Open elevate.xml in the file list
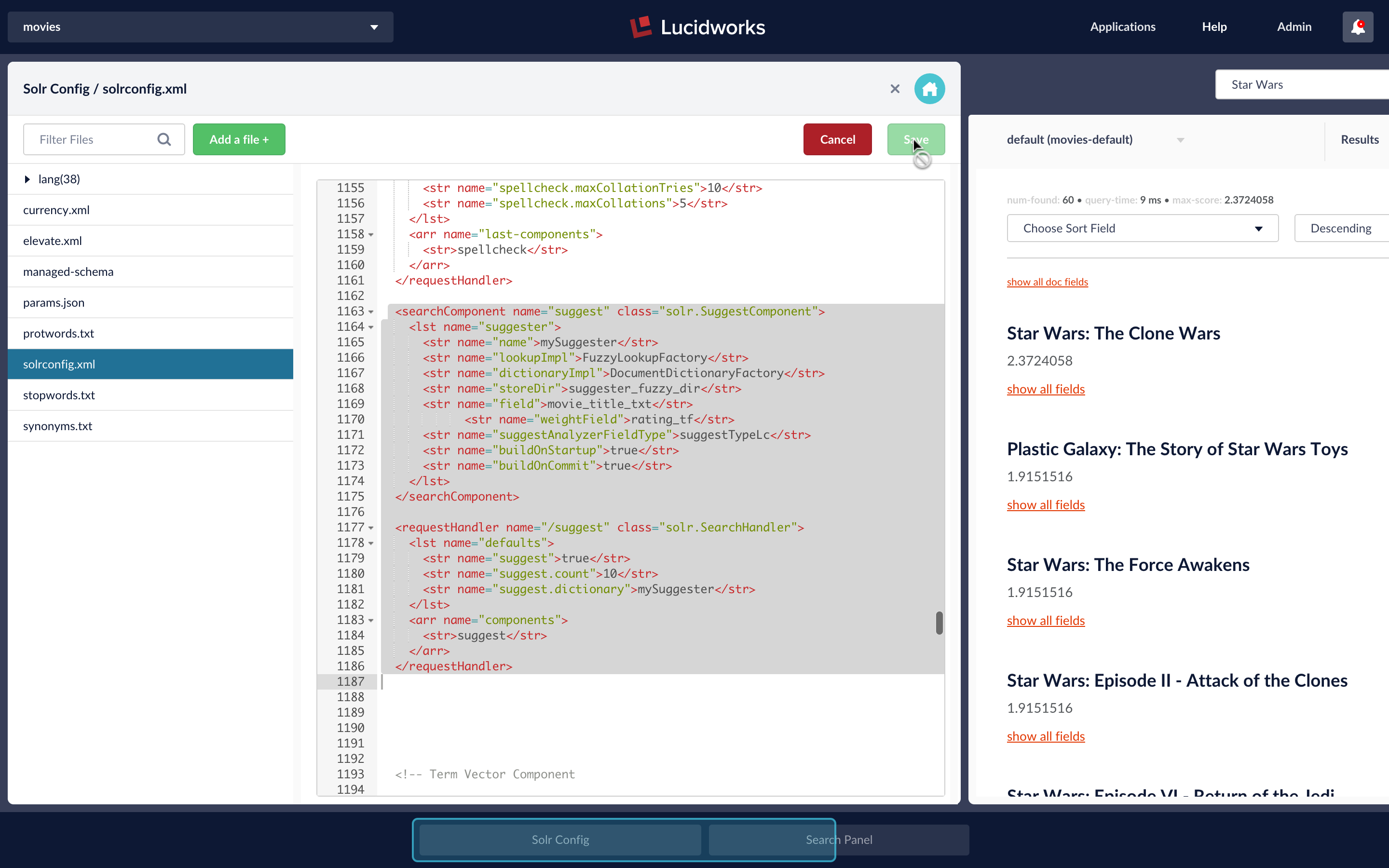 click(x=150, y=241)
